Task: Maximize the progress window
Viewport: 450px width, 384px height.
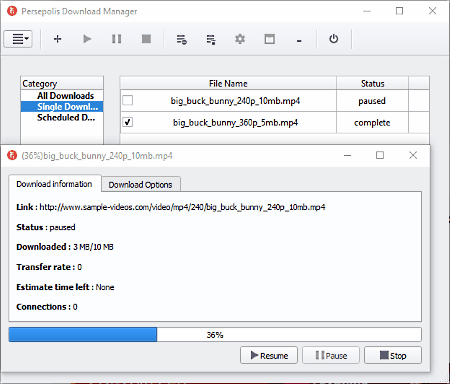Action: point(380,155)
